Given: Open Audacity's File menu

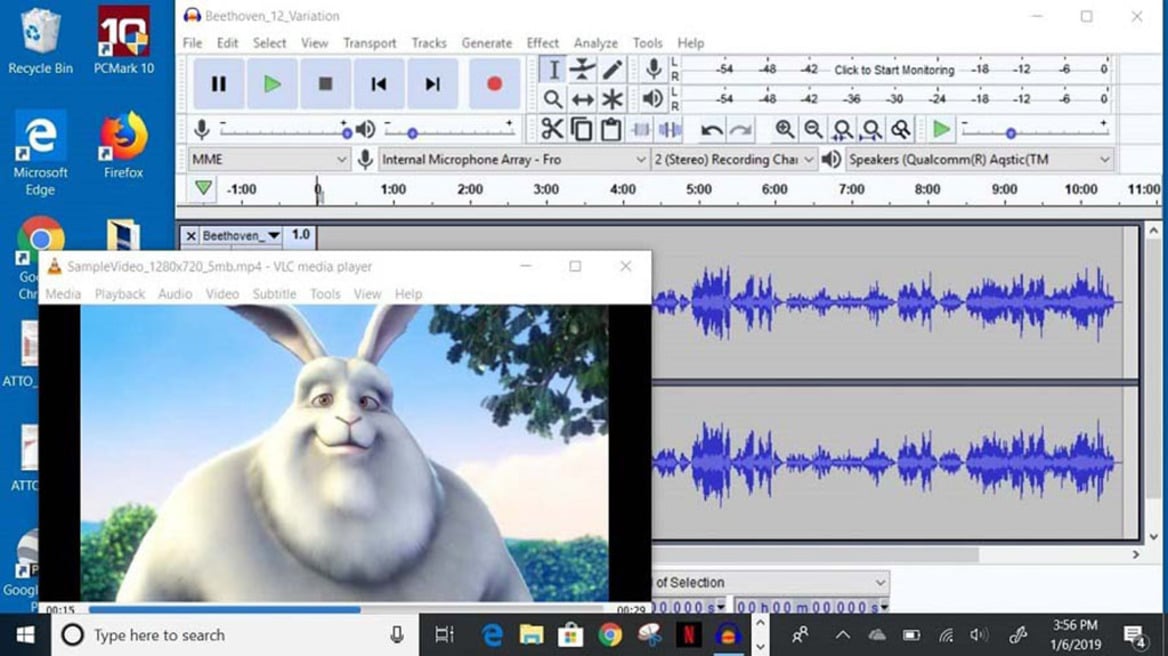Looking at the screenshot, I should coord(192,43).
